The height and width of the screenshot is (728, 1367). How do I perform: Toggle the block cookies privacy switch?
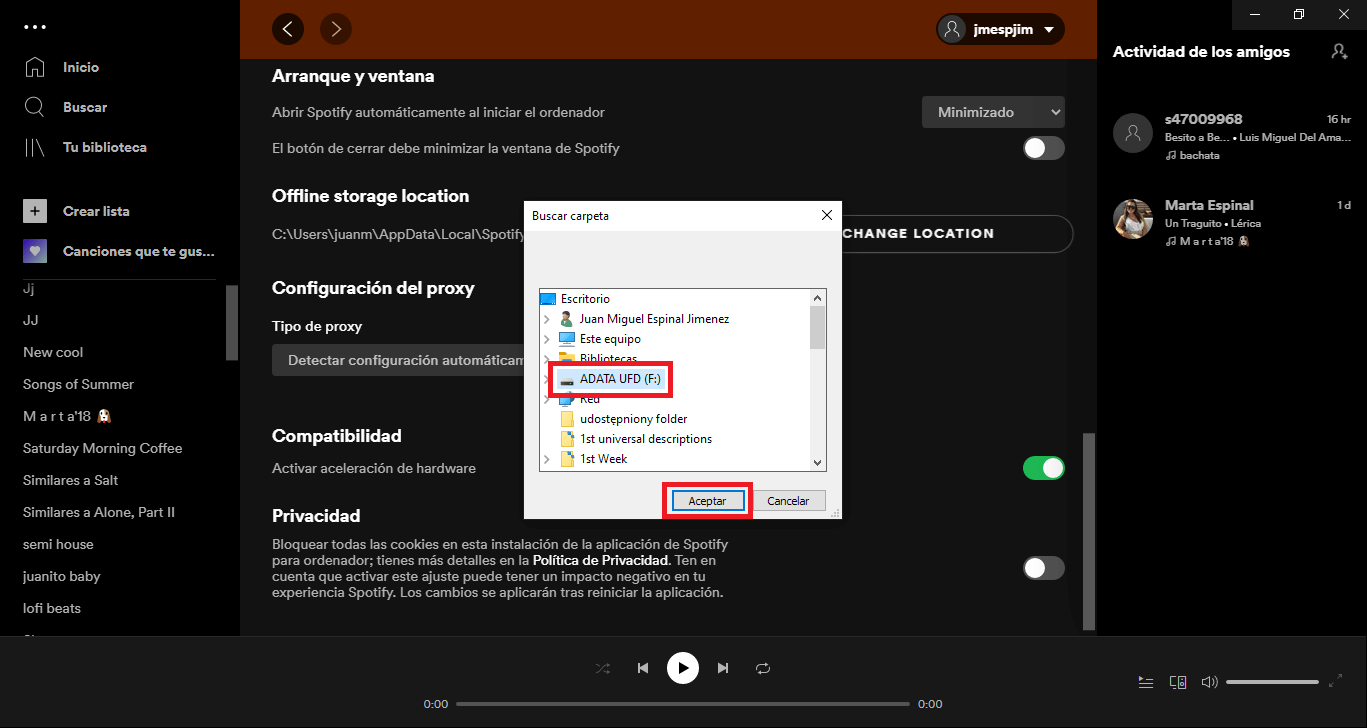[1044, 568]
